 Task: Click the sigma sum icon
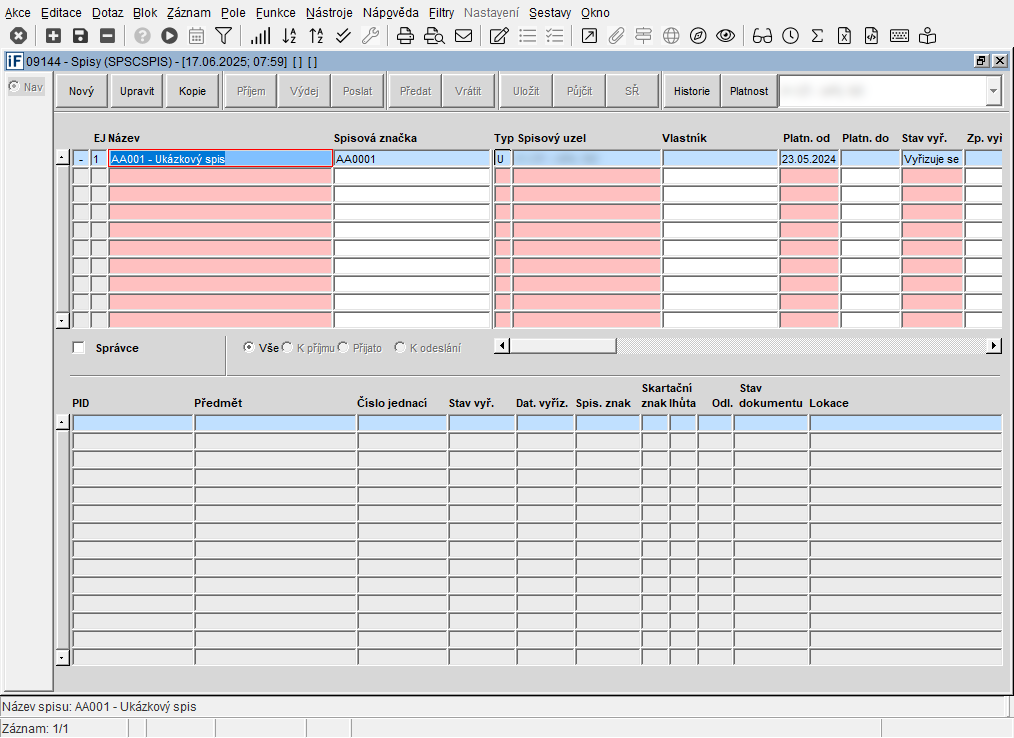(x=817, y=36)
